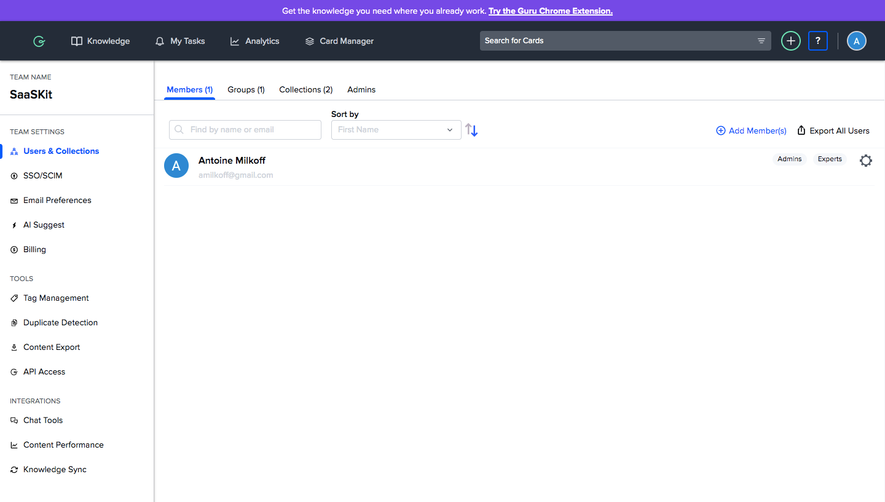Open the Sort by First Name dropdown

396,130
